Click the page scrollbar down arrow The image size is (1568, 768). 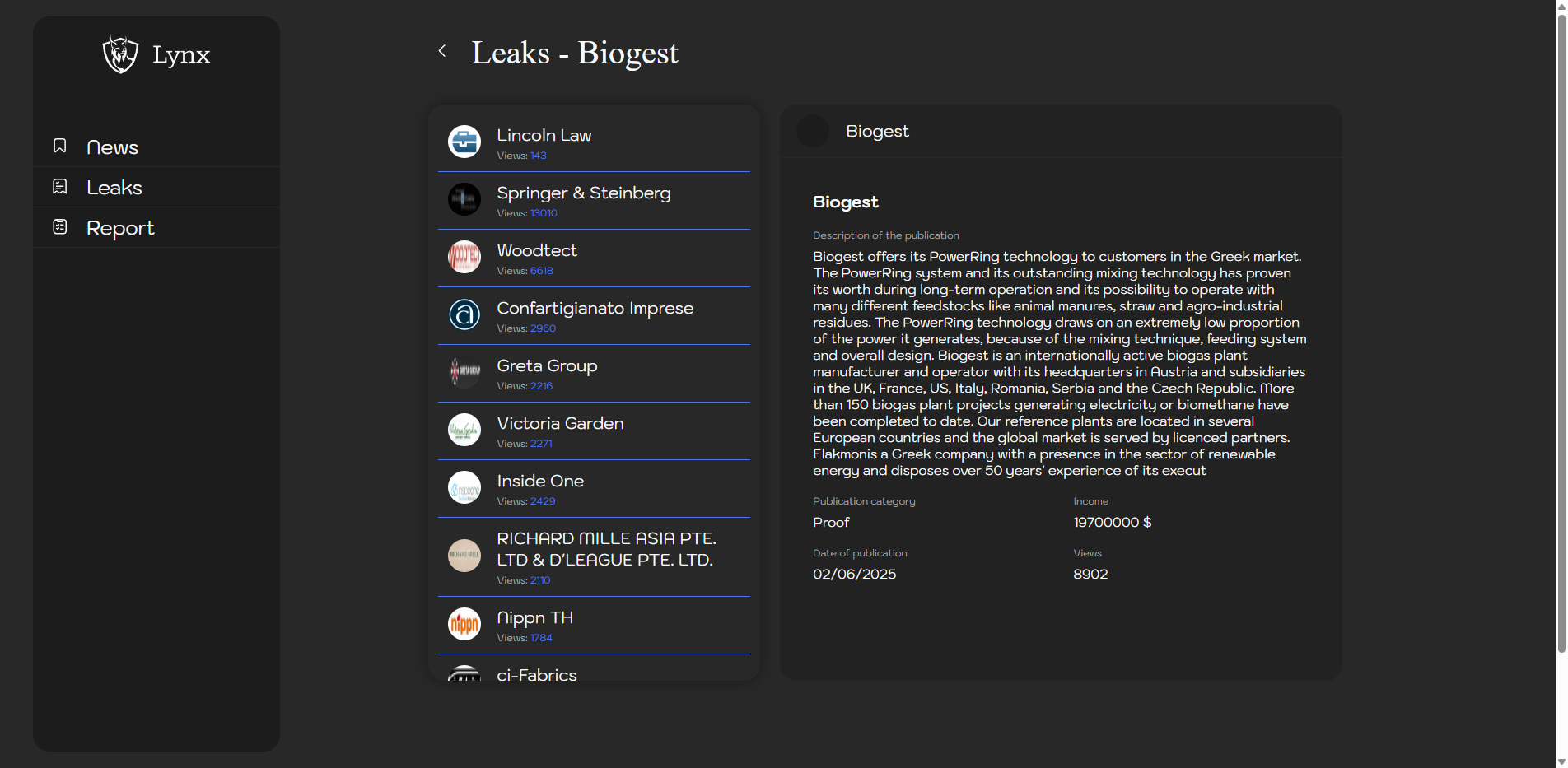(1561, 761)
